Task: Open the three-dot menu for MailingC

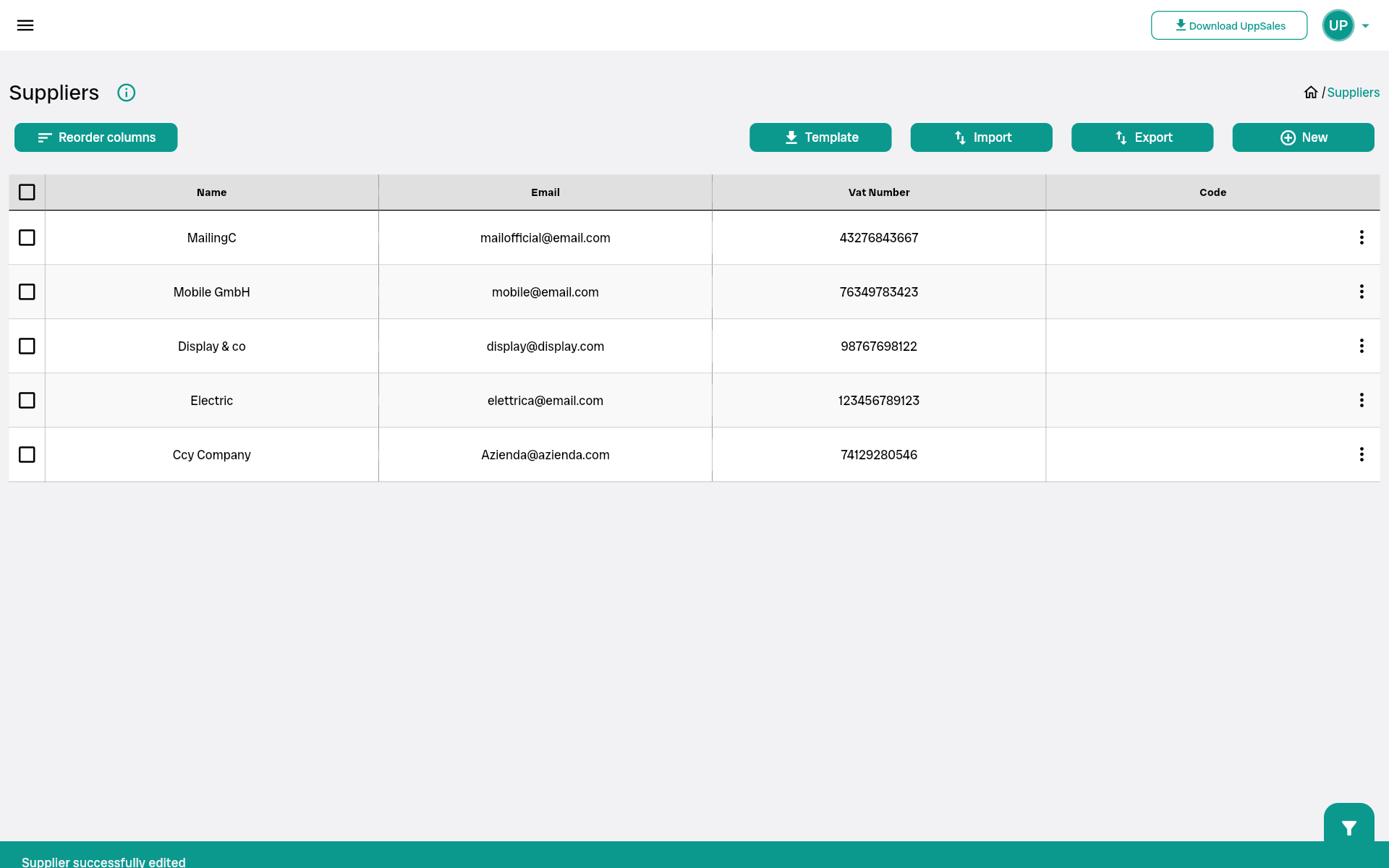Action: 1361,237
